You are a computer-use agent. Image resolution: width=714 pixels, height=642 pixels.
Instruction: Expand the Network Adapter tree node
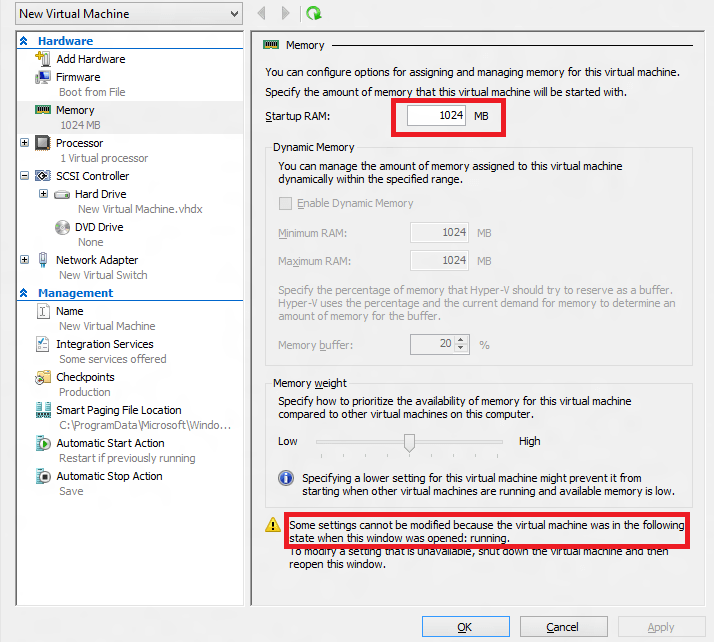coord(24,260)
